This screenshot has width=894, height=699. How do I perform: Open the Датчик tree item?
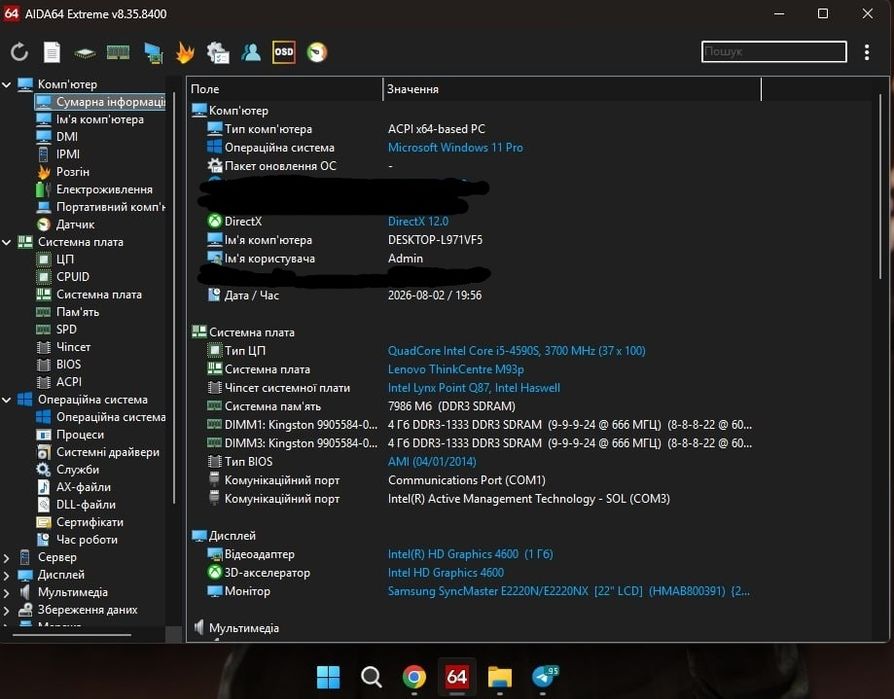click(x=66, y=225)
